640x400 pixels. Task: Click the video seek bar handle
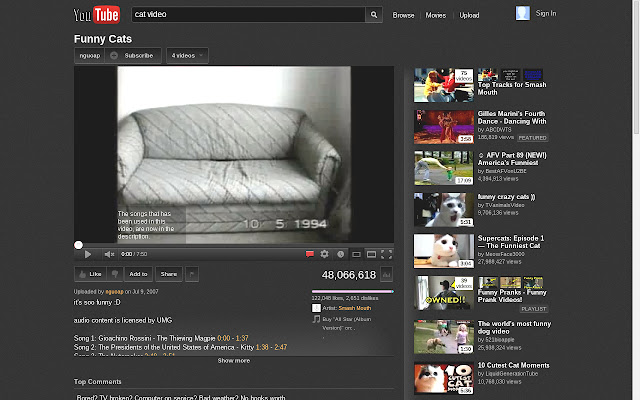click(78, 245)
